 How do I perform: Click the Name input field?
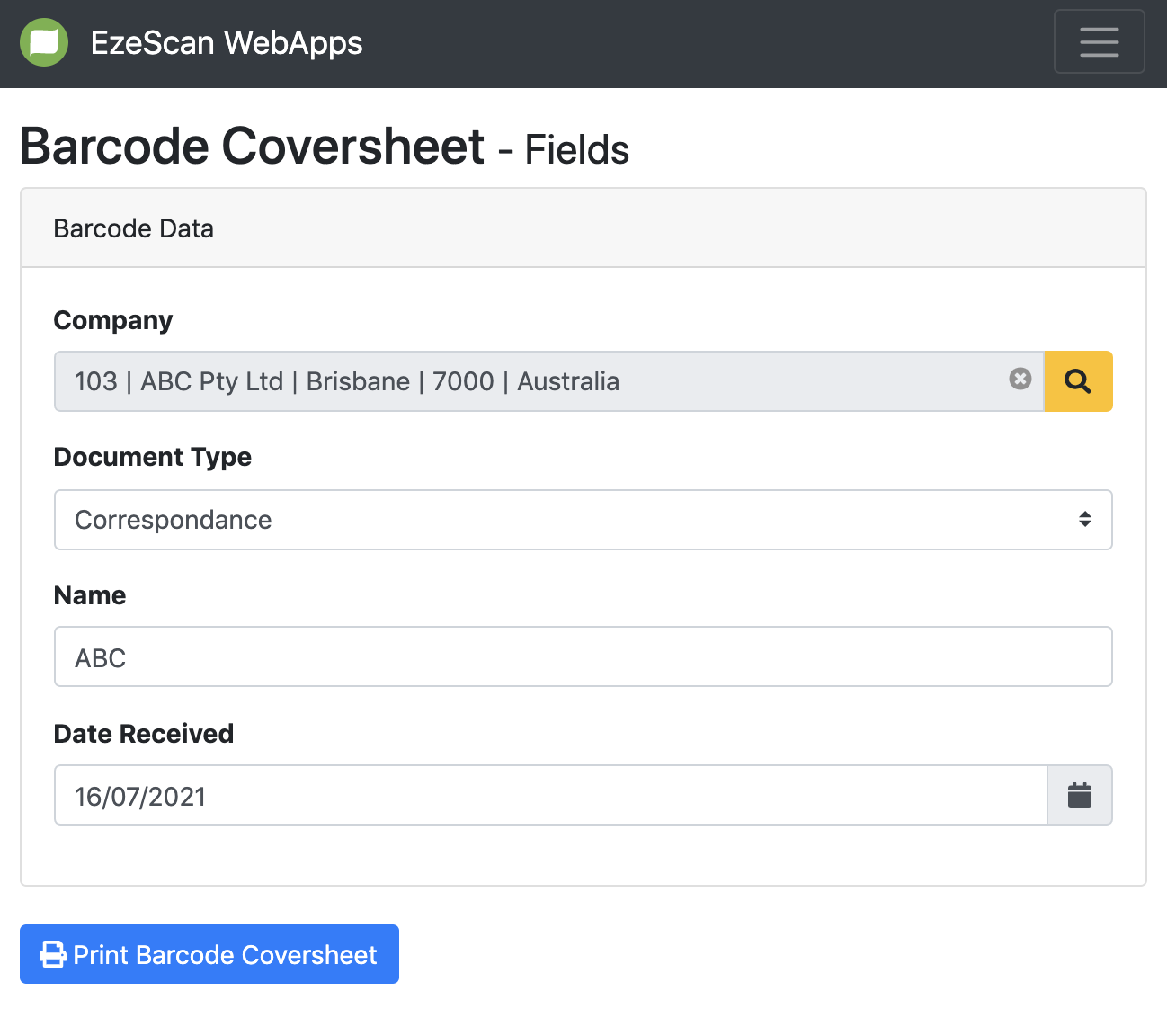click(583, 656)
